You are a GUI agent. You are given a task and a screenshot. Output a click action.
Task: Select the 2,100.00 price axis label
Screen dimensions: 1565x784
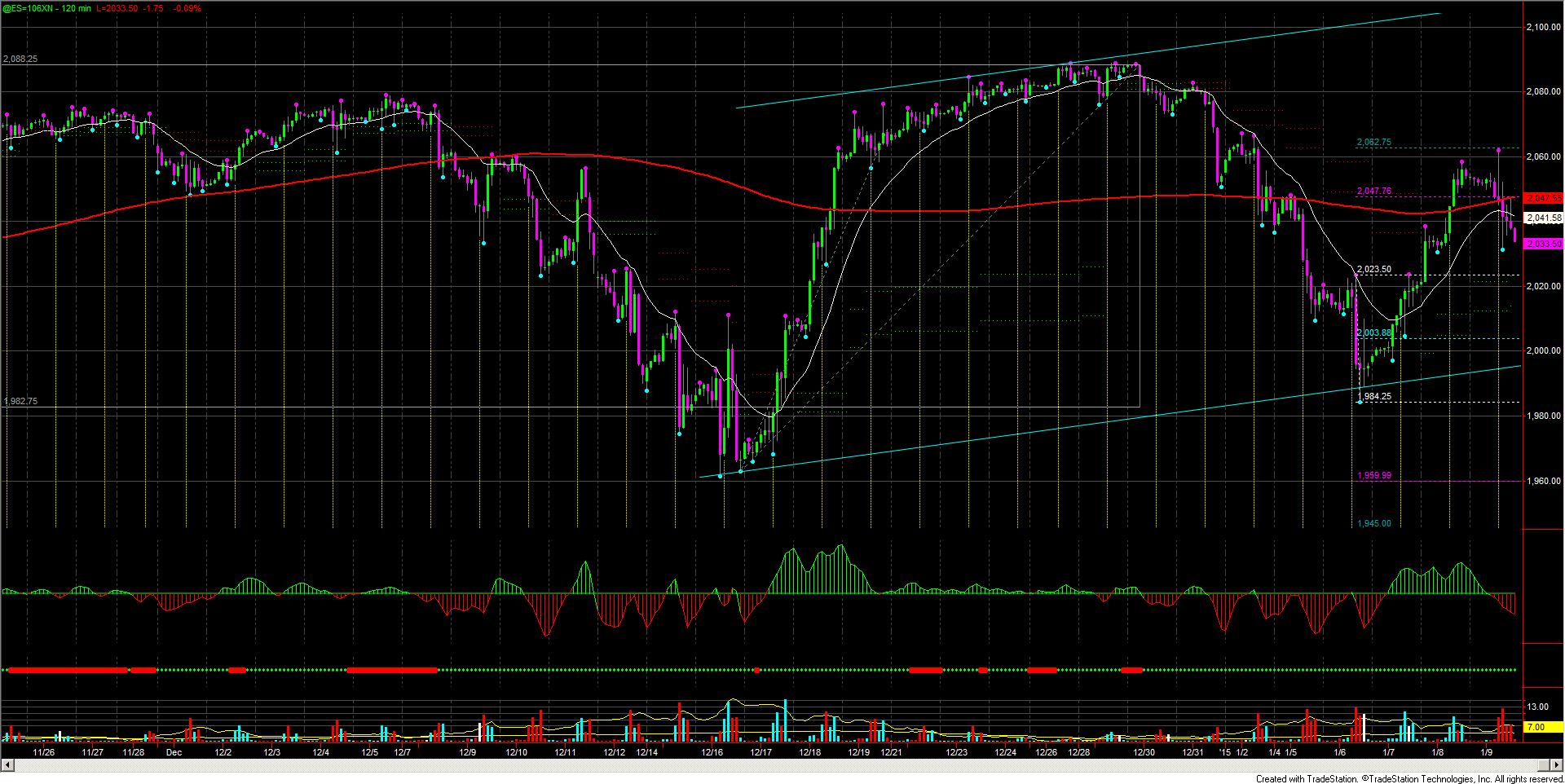(x=1542, y=28)
